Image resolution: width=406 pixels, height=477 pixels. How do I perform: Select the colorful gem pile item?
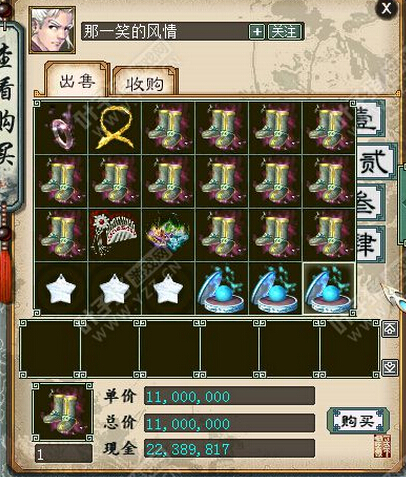[x=169, y=235]
